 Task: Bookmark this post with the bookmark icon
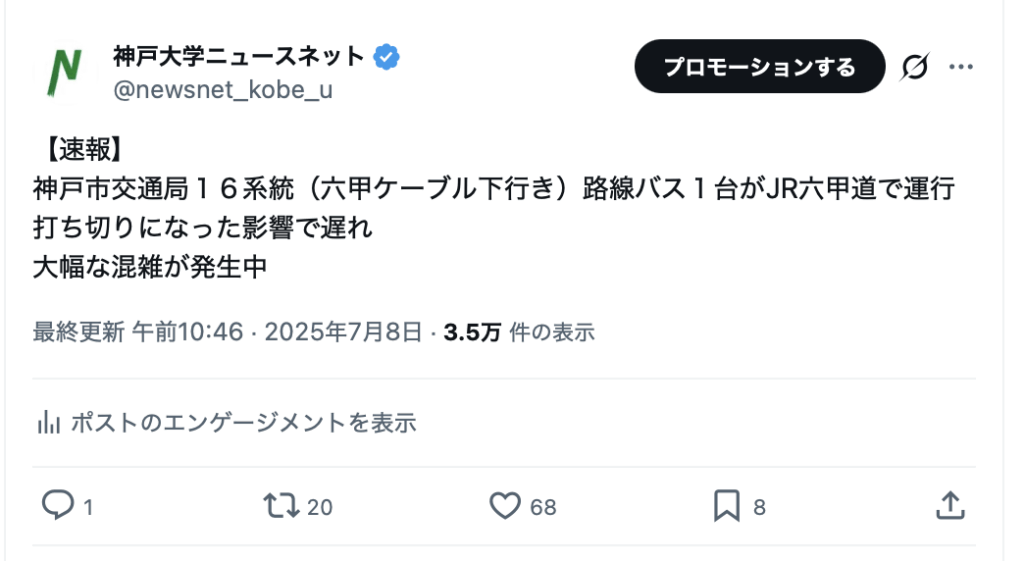pos(727,506)
